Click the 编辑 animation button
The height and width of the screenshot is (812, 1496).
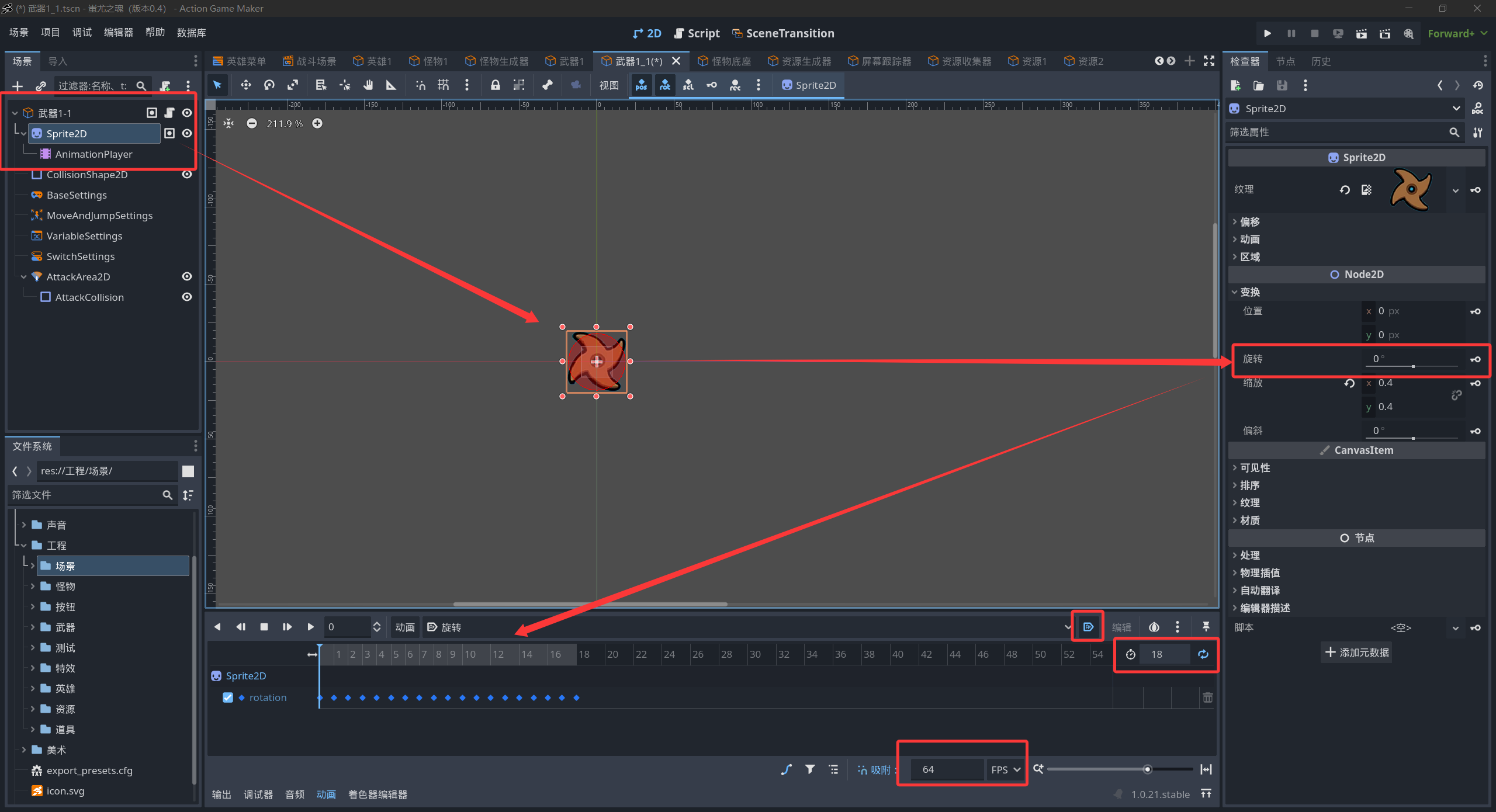pyautogui.click(x=1121, y=627)
